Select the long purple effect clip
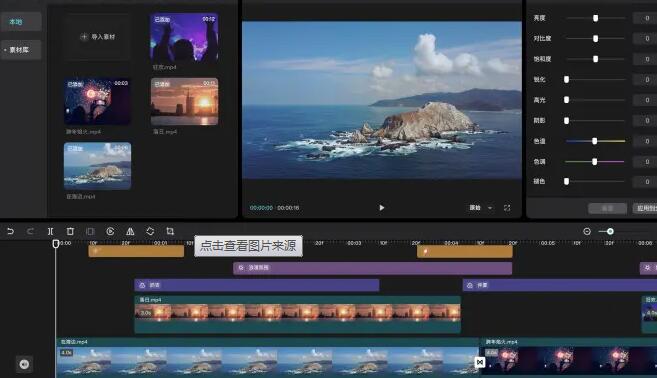The image size is (657, 378). 372,268
